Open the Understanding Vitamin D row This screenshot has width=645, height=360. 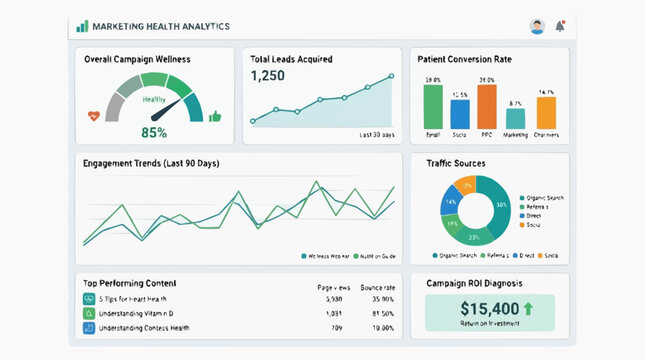point(239,314)
